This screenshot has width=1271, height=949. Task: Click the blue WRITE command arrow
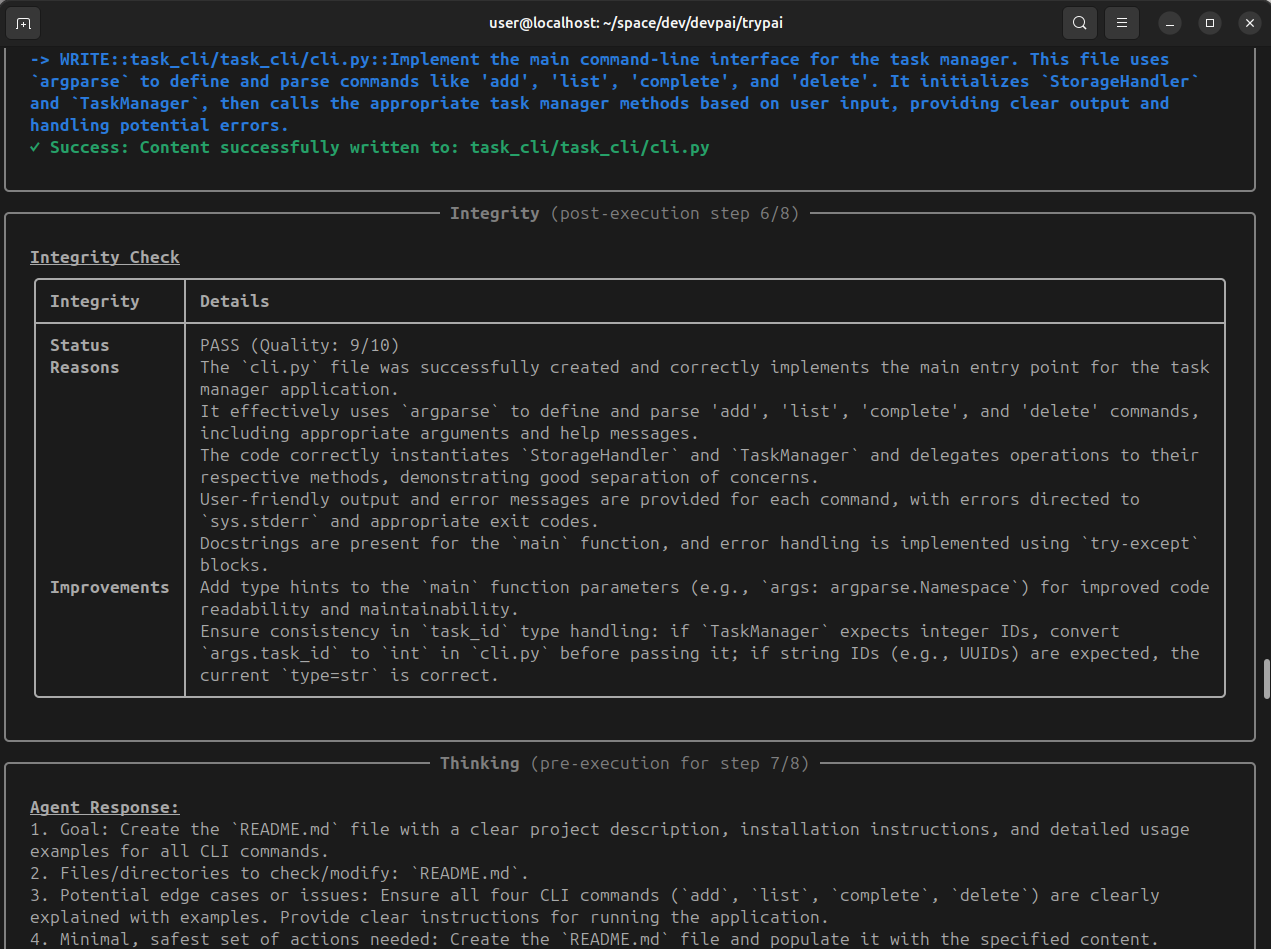(40, 59)
